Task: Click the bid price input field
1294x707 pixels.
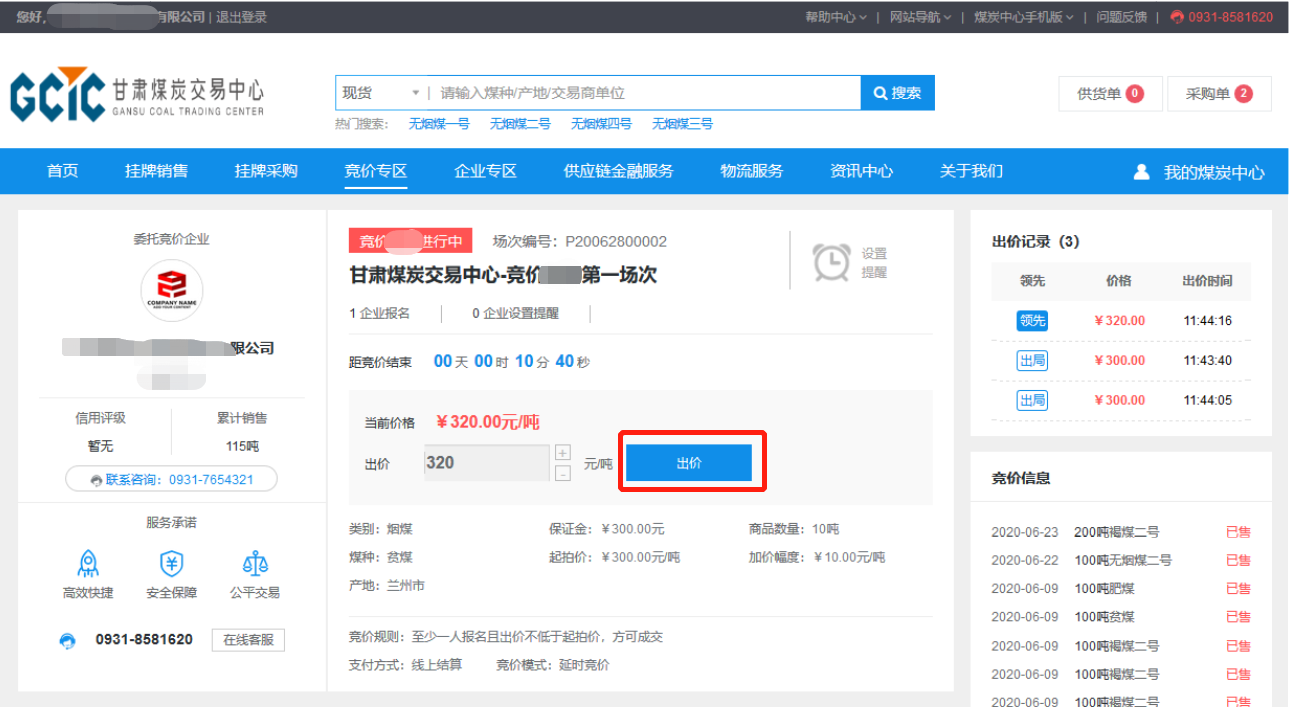Action: 487,463
